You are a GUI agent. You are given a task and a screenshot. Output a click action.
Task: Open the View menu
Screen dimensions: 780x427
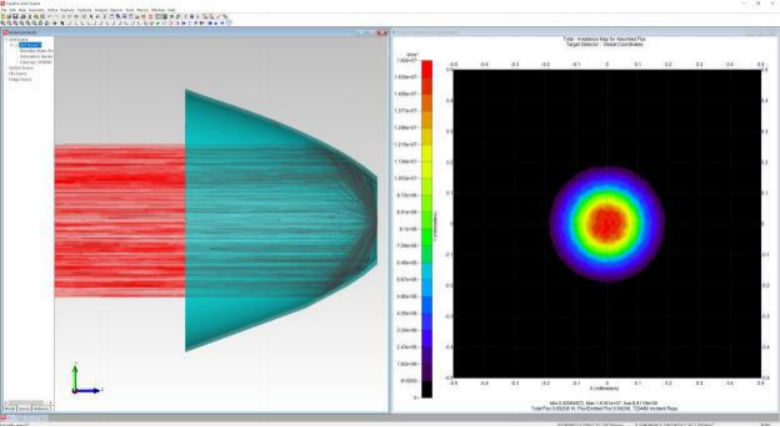pos(22,10)
